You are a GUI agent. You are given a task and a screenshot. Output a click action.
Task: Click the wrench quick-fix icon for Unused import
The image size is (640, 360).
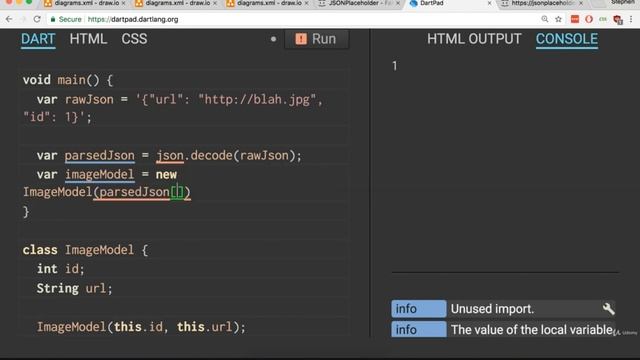coord(609,309)
